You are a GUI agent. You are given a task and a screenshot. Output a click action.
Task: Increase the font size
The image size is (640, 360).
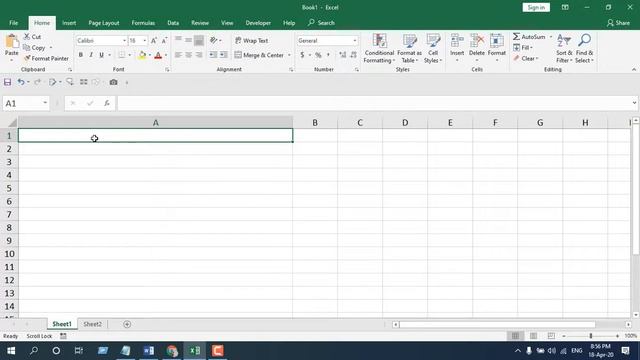[154, 40]
